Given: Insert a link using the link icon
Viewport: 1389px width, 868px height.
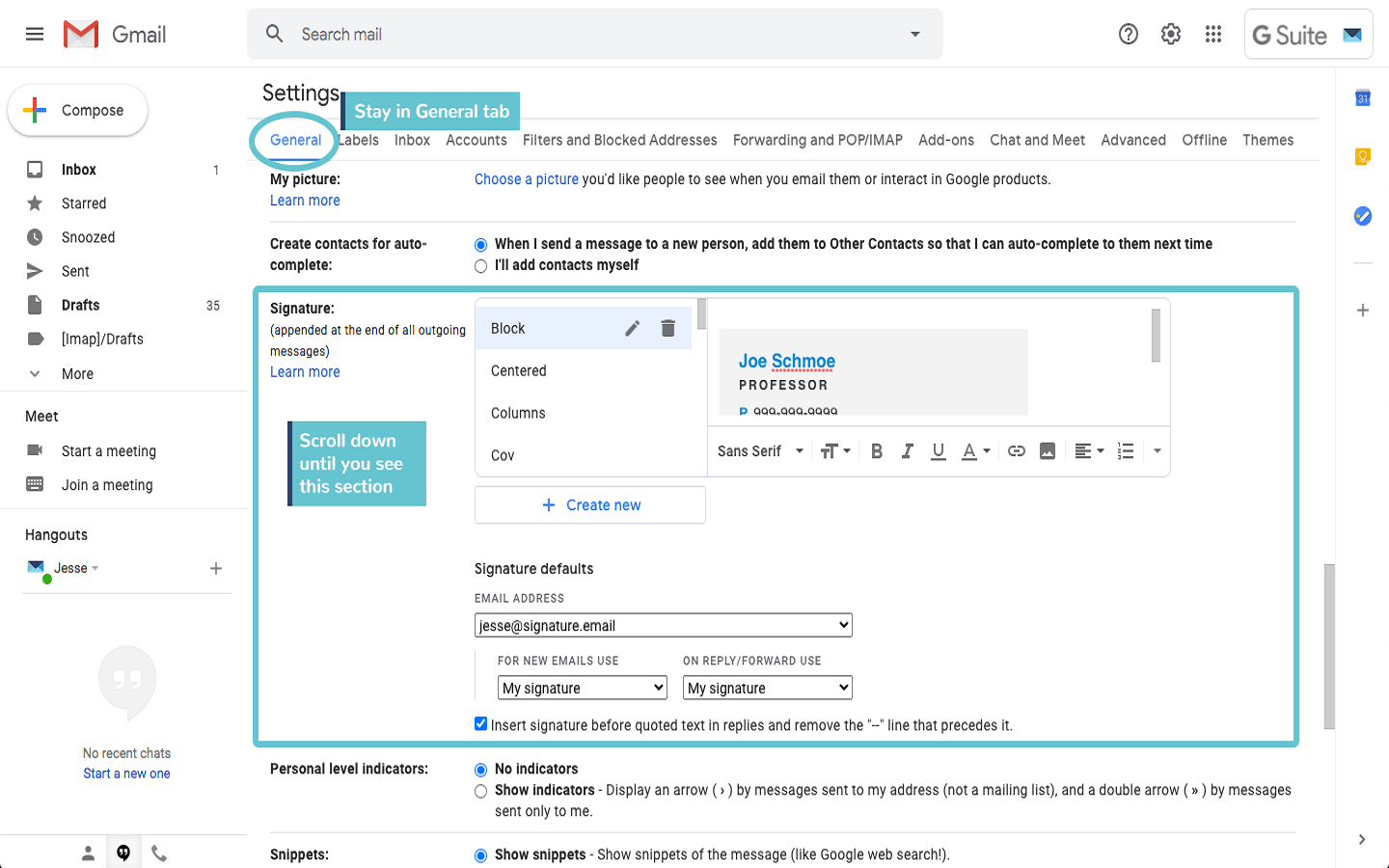Looking at the screenshot, I should 1016,451.
